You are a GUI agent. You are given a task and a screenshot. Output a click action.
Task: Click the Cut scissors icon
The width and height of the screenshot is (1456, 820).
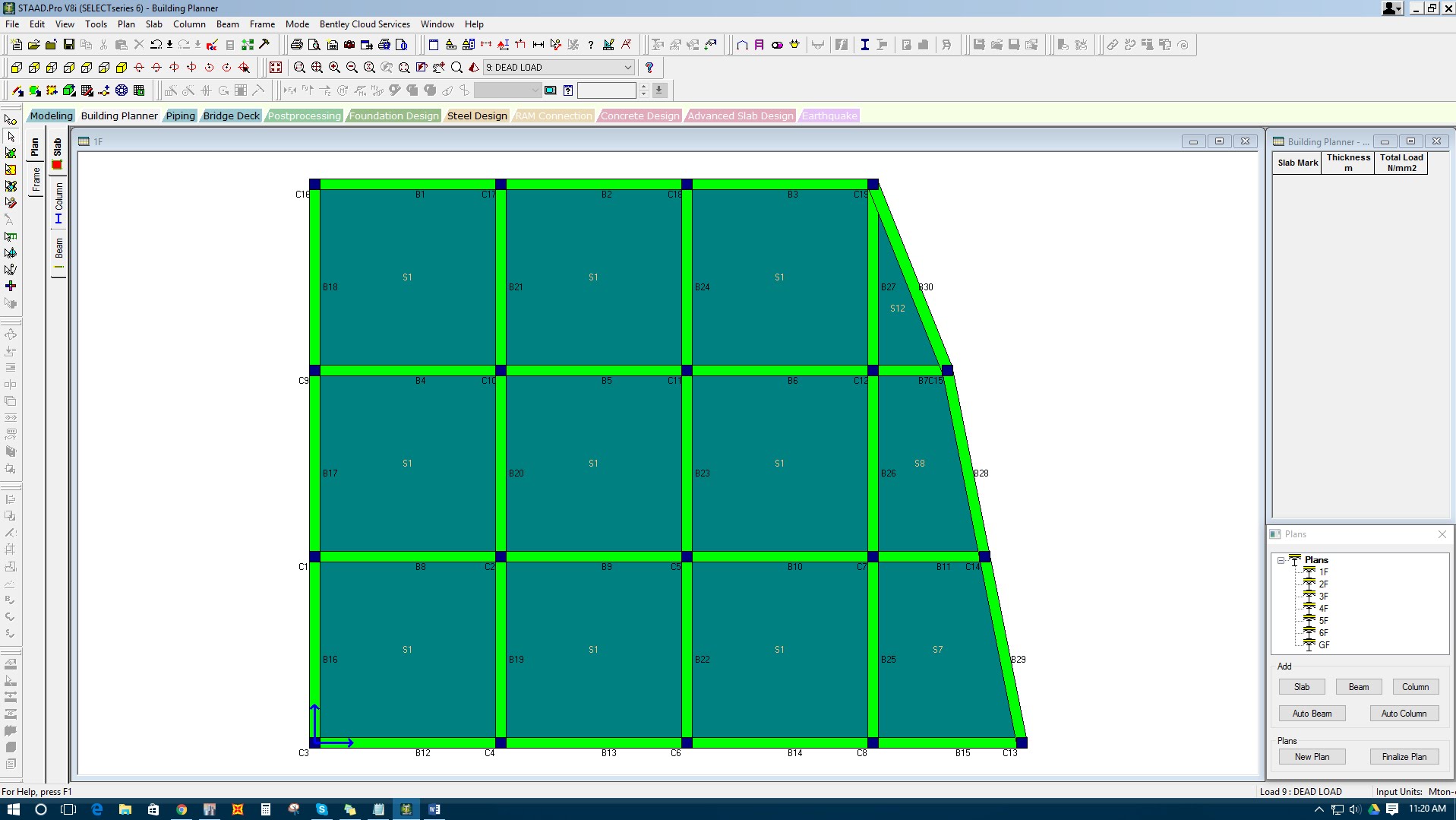pos(104,45)
